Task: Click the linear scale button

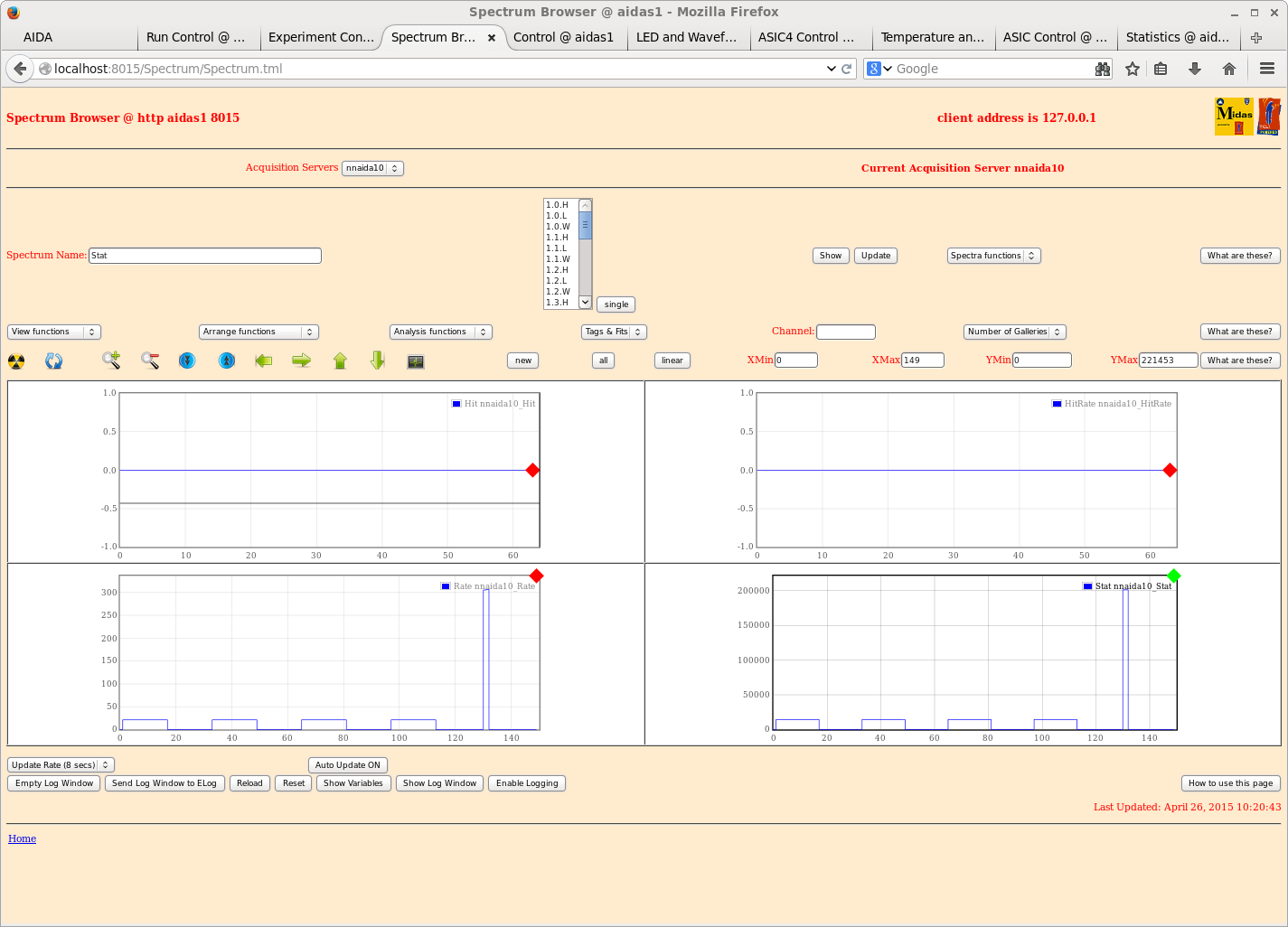Action: click(x=672, y=360)
